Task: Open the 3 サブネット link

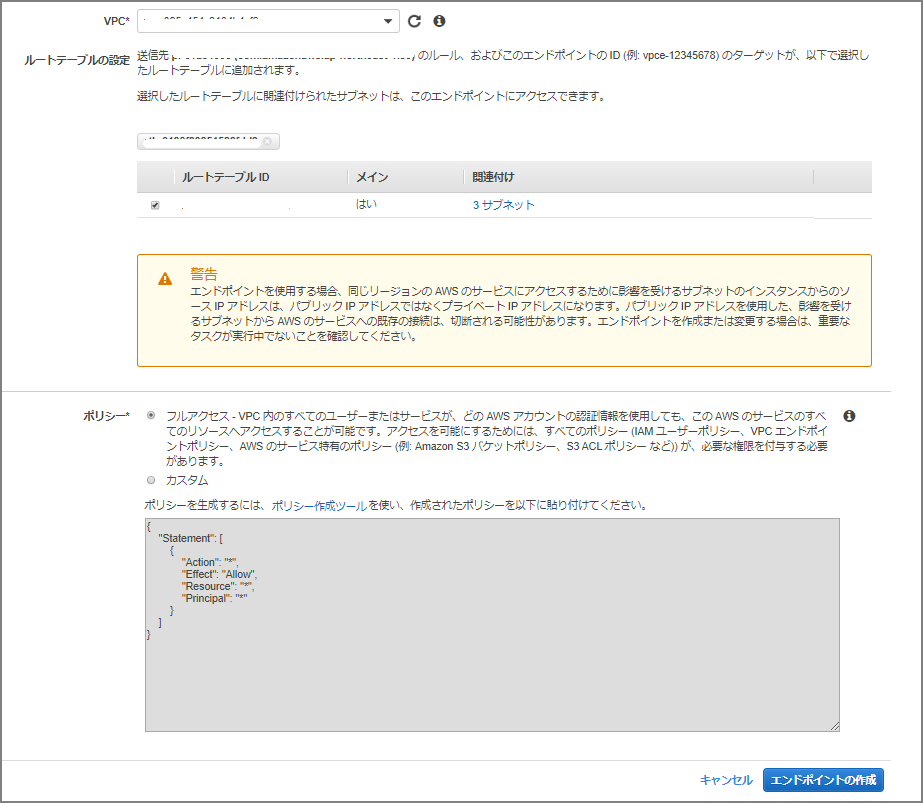Action: click(x=504, y=205)
